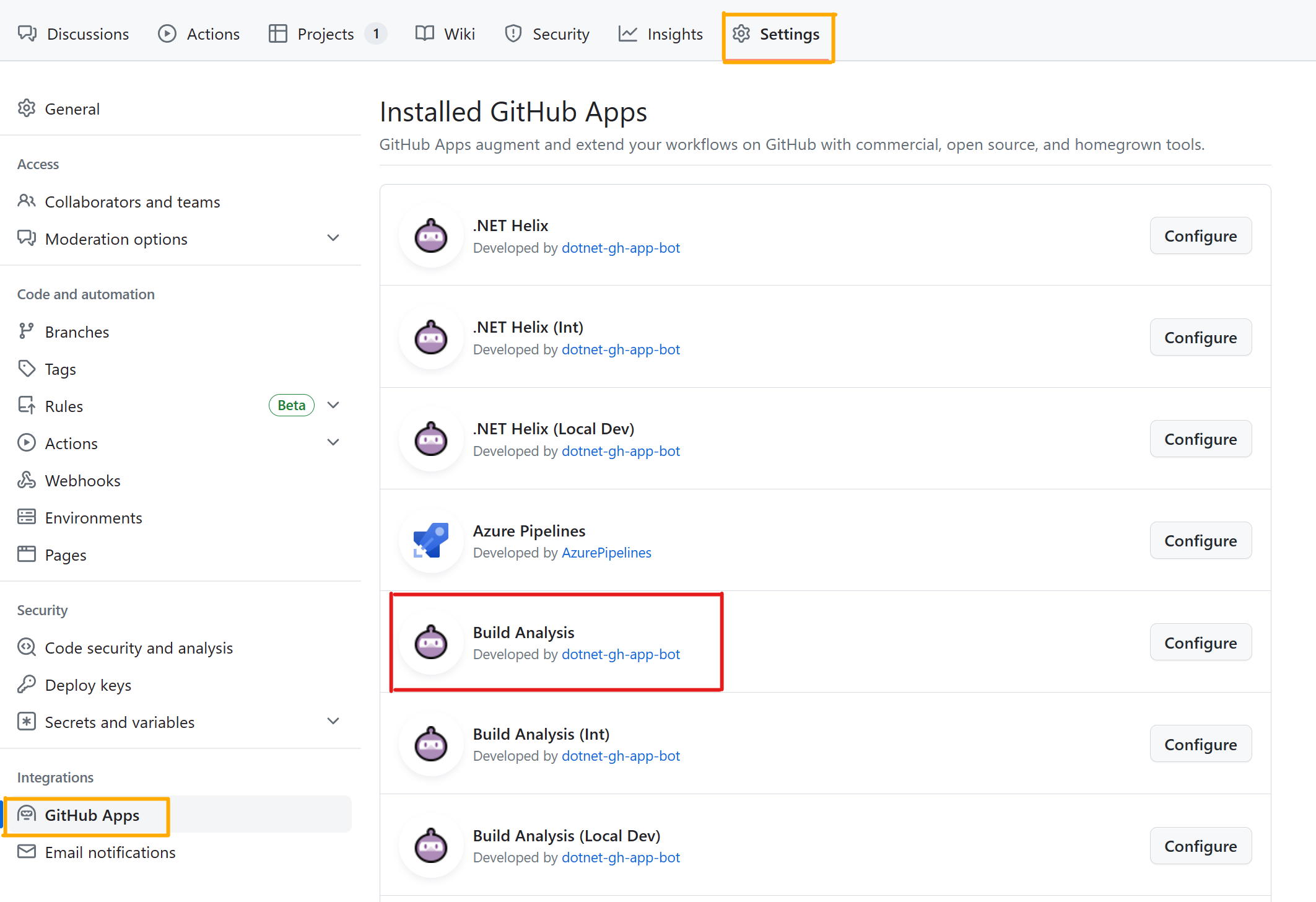Click the Deploy keys key icon
Viewport: 1316px width, 902px height.
pyautogui.click(x=27, y=685)
